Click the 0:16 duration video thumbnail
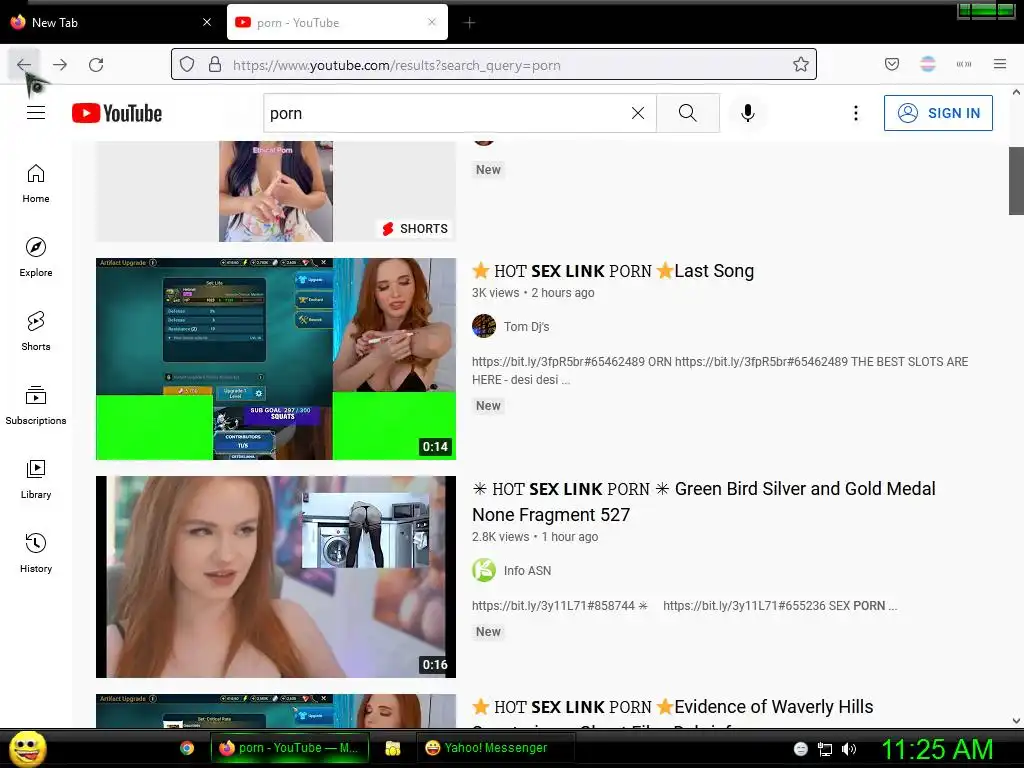The height and width of the screenshot is (768, 1024). (x=276, y=577)
